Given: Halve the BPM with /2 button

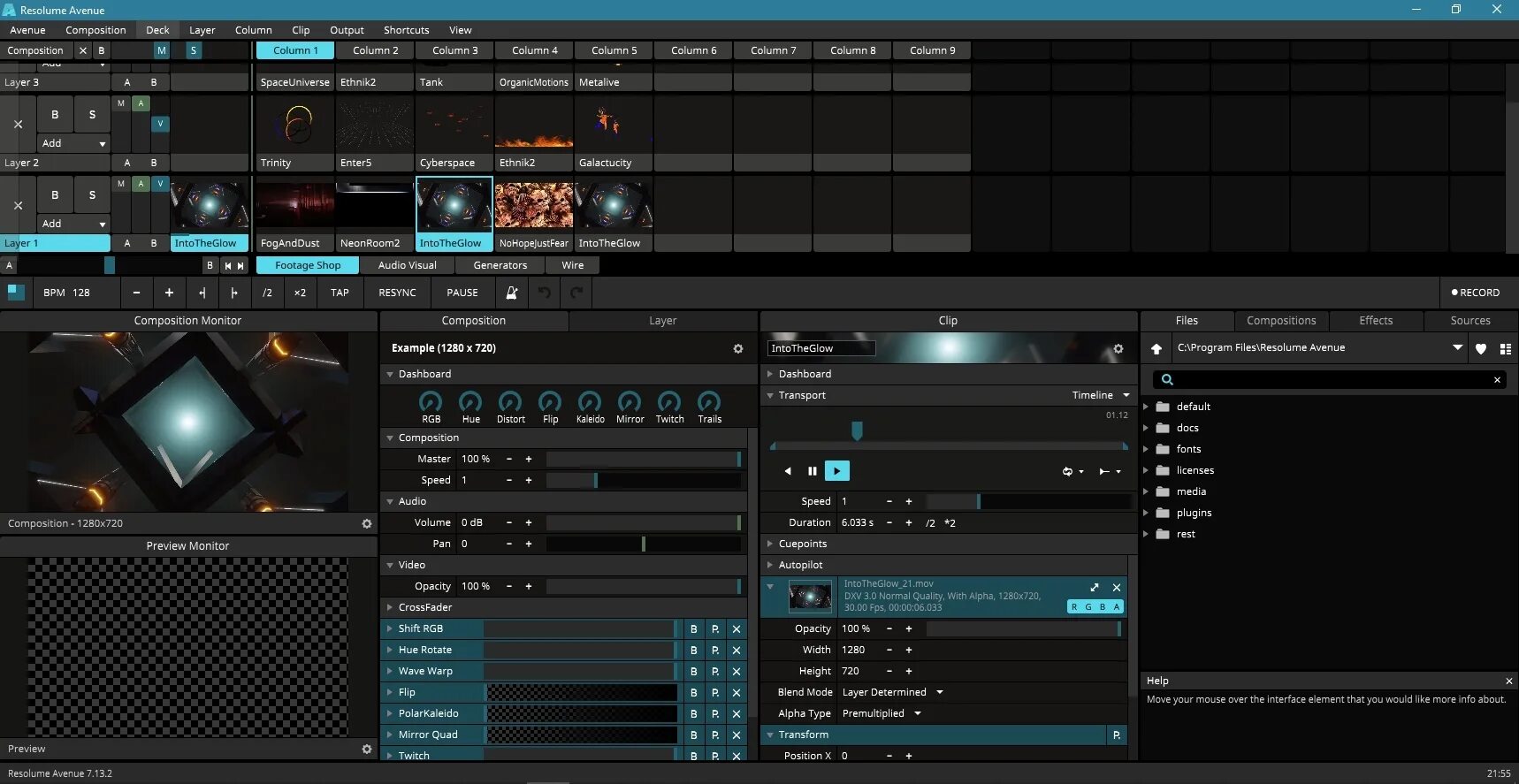Looking at the screenshot, I should click(267, 293).
